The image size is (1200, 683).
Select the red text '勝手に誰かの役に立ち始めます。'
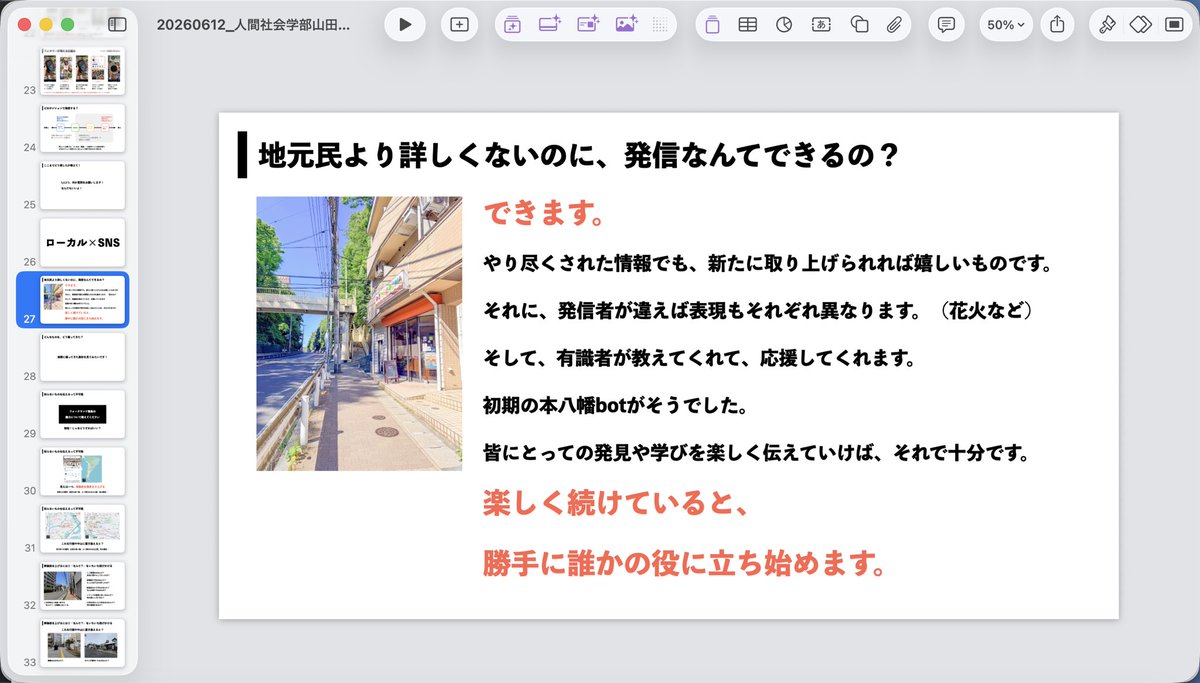coord(685,564)
